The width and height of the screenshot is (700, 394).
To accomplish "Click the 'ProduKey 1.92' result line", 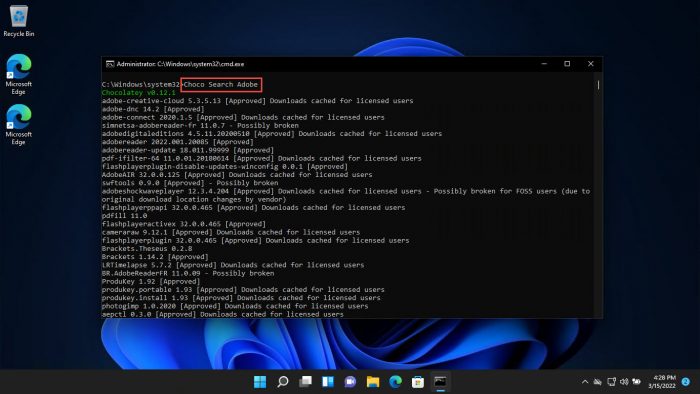I will click(151, 282).
